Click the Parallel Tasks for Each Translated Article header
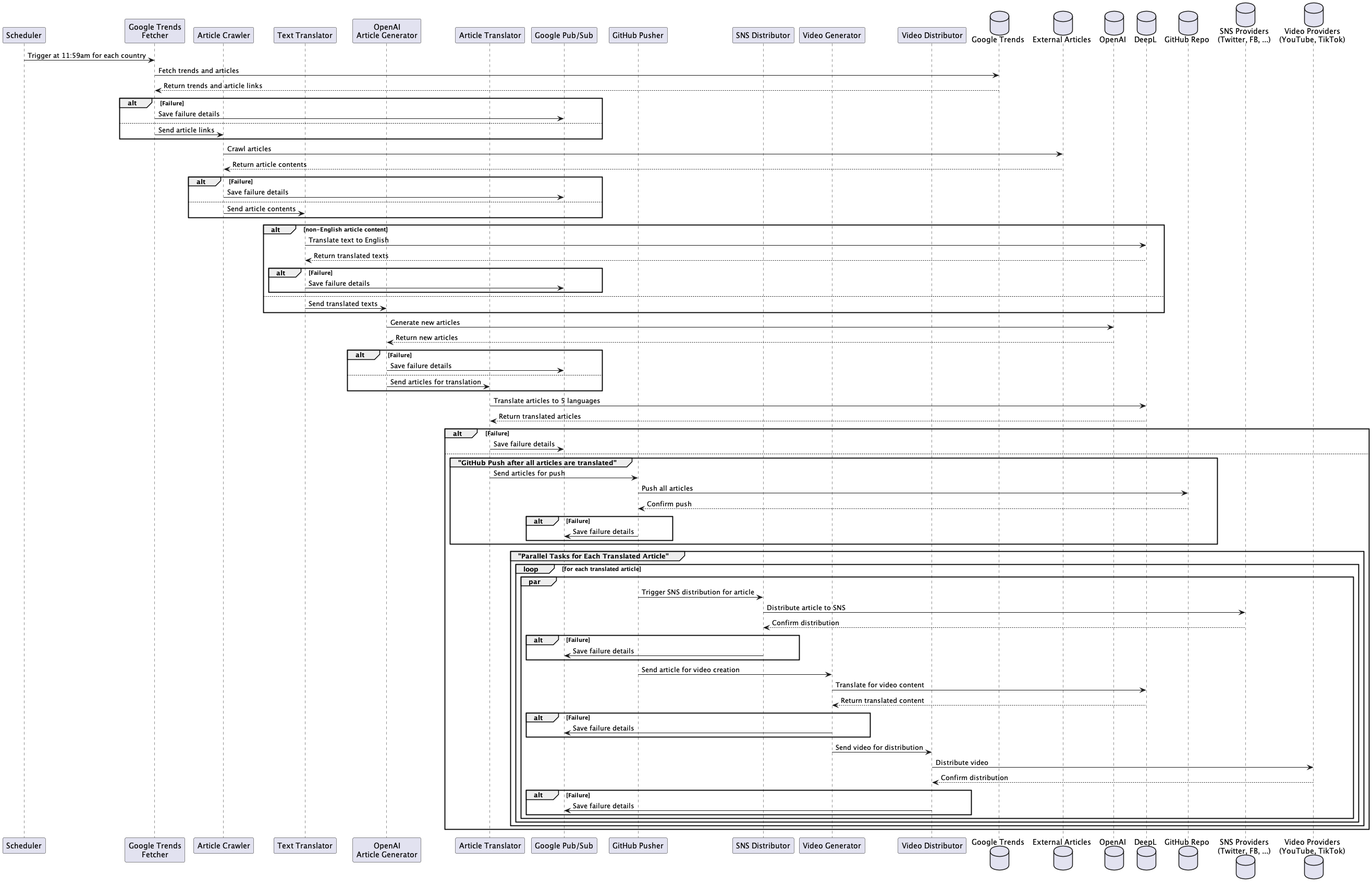 coord(593,556)
